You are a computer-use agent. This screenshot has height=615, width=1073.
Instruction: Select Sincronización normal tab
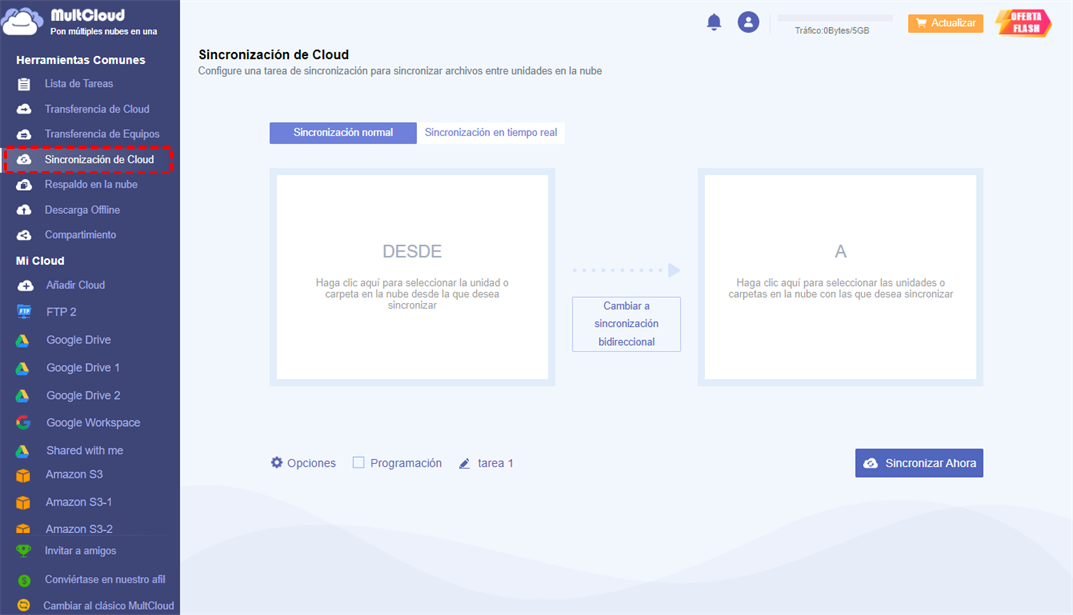(x=343, y=133)
